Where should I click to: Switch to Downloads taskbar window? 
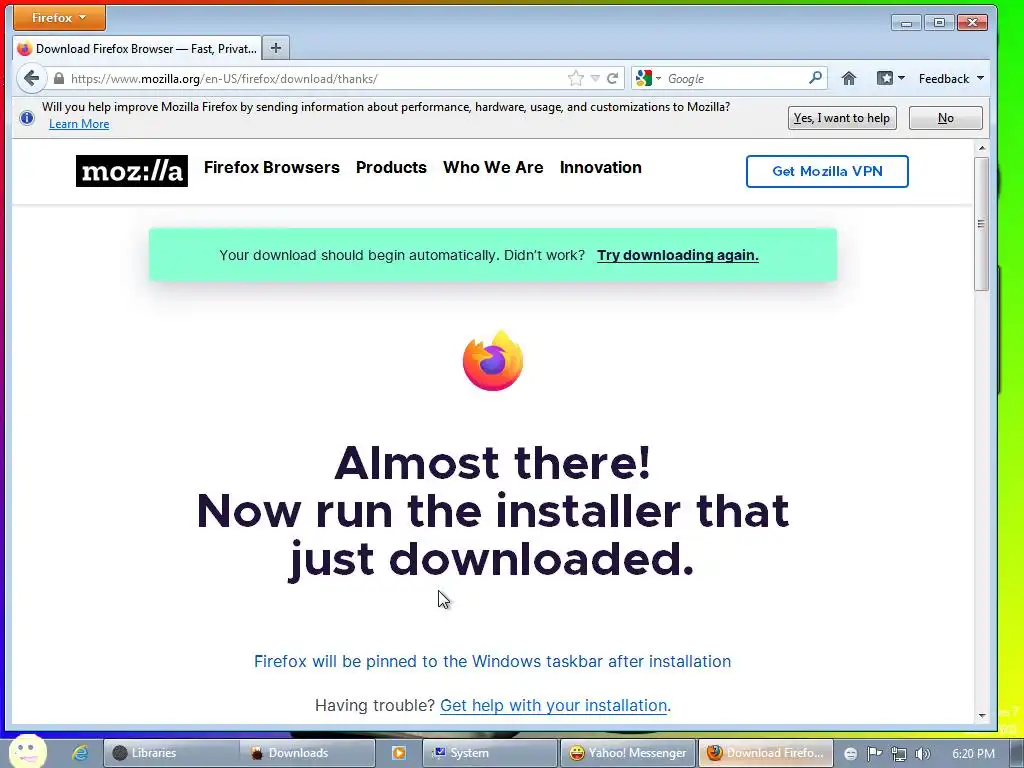tap(308, 753)
